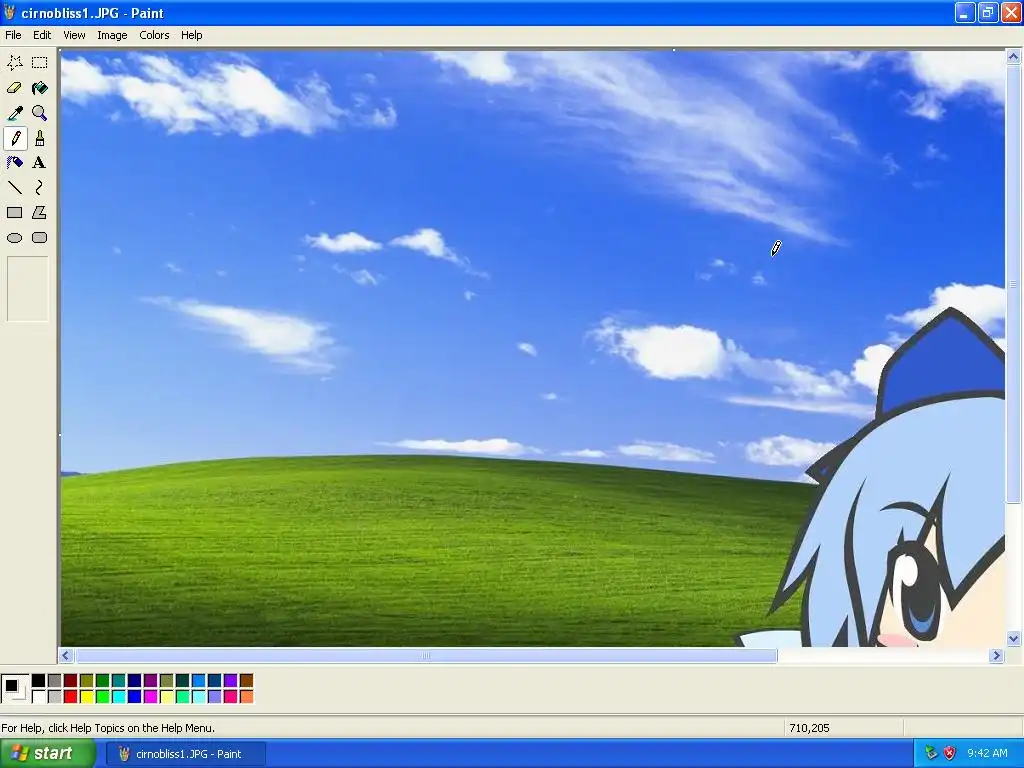Select the Free-Form Select tool
The width and height of the screenshot is (1024, 768).
click(15, 63)
